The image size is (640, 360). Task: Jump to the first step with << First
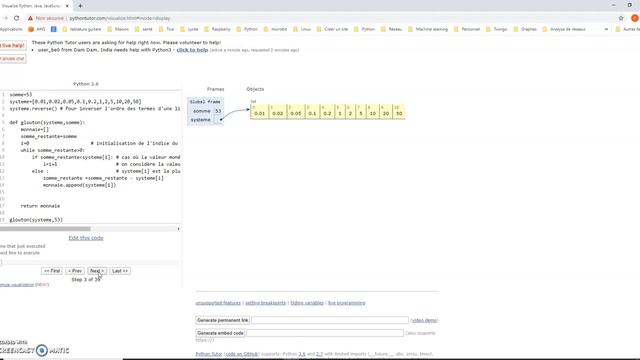(x=52, y=271)
